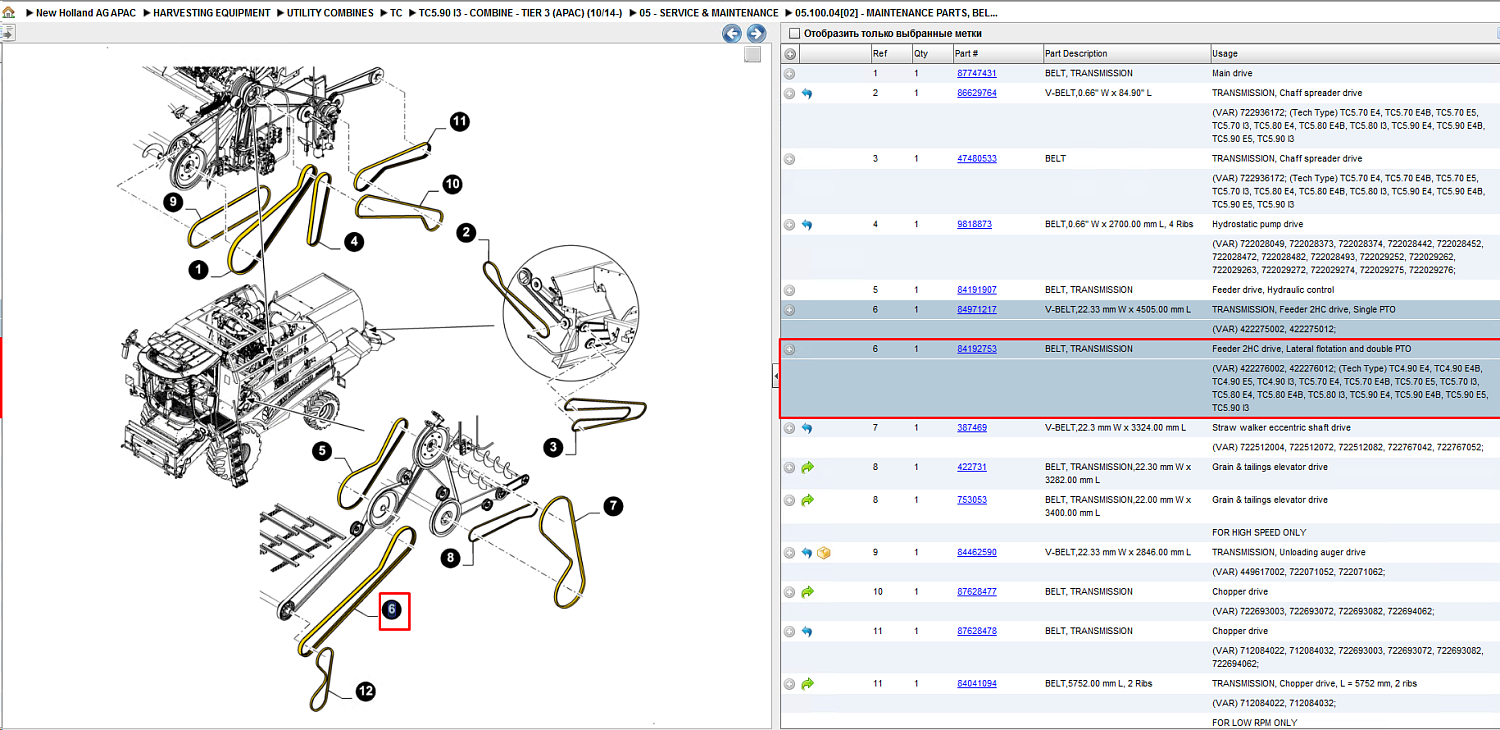Viewport: 1500px width, 730px height.
Task: Open part number link 86629764
Action: [977, 93]
